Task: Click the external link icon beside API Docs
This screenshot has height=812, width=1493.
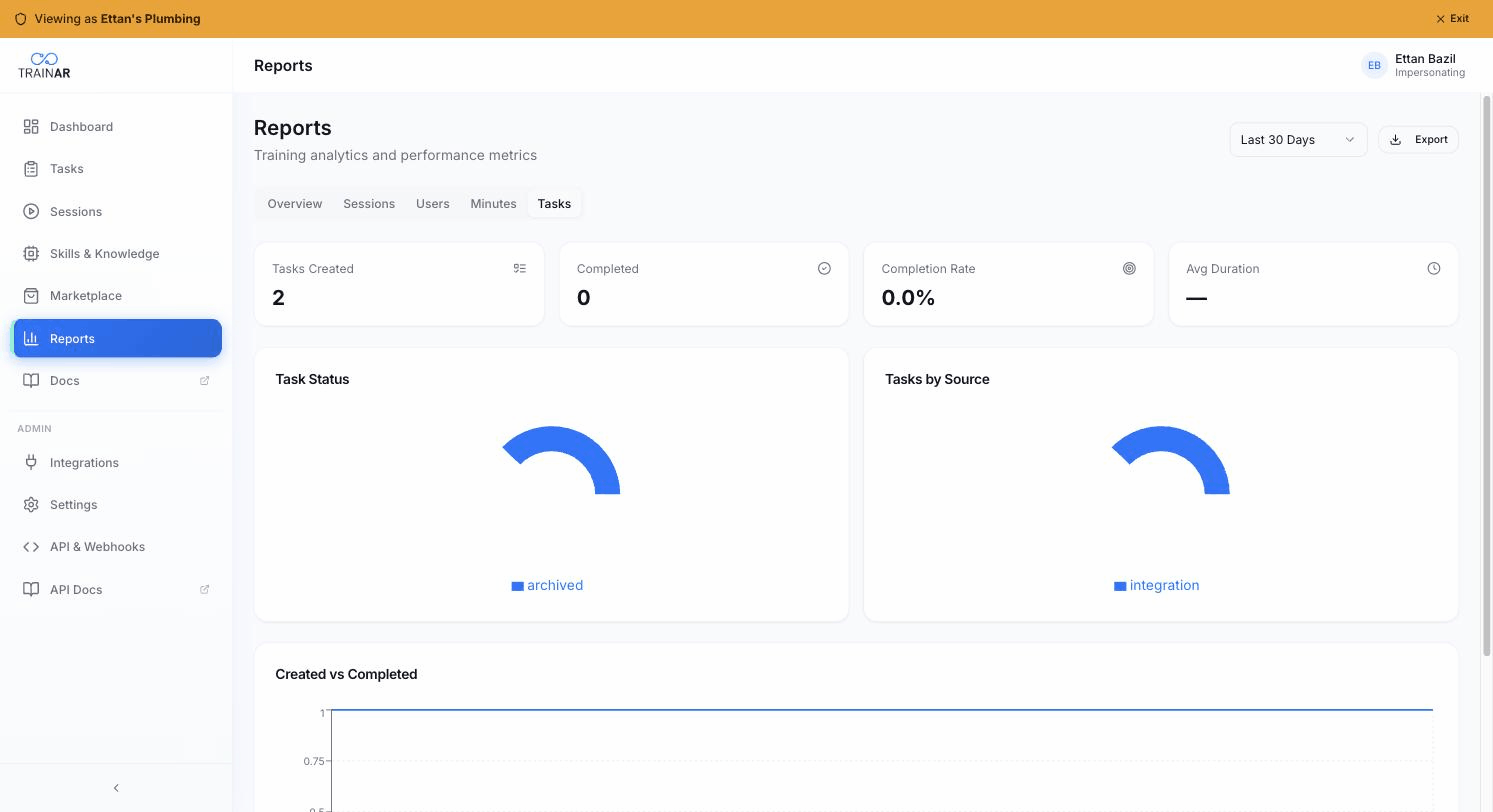Action: (x=205, y=590)
